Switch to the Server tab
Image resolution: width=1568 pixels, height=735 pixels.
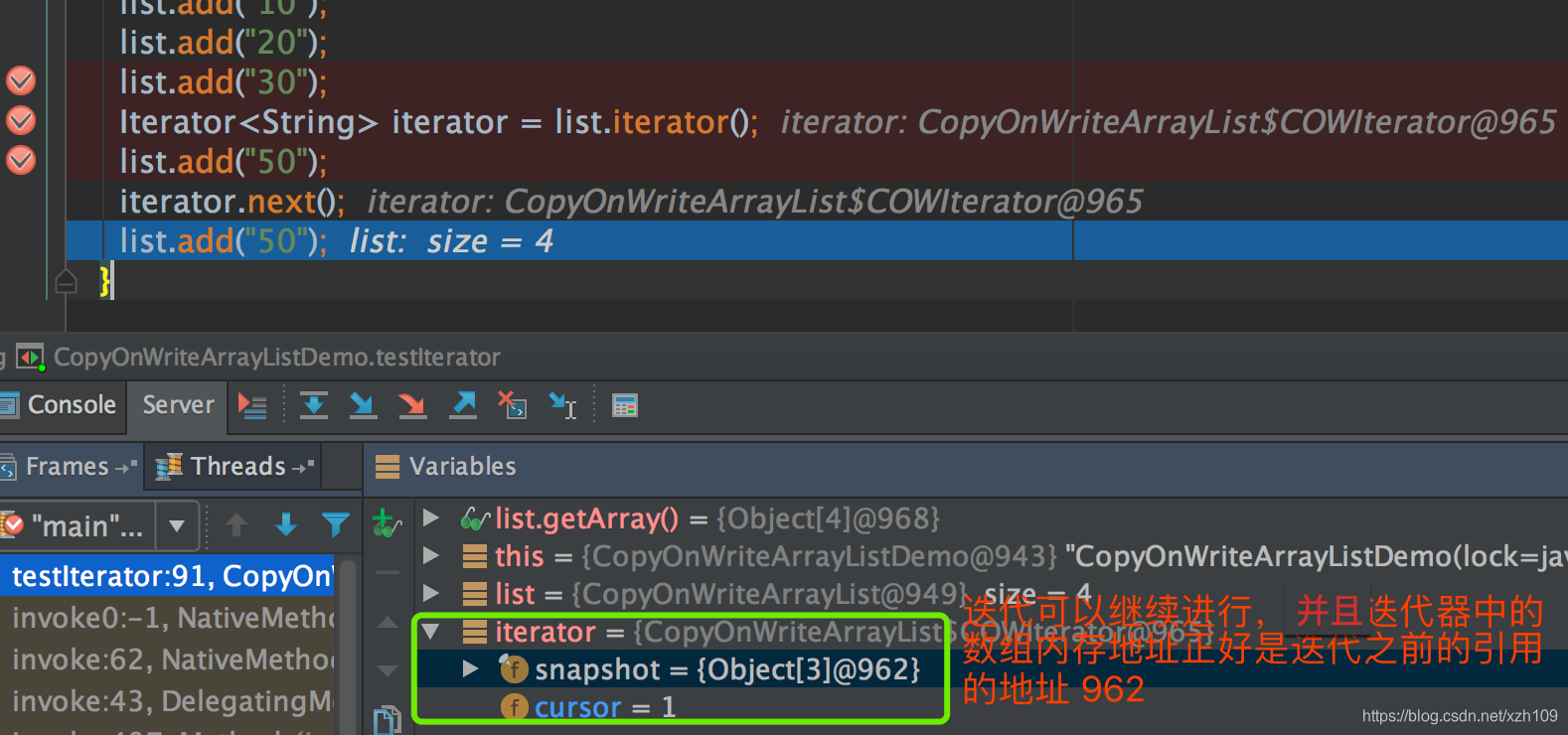pyautogui.click(x=178, y=405)
